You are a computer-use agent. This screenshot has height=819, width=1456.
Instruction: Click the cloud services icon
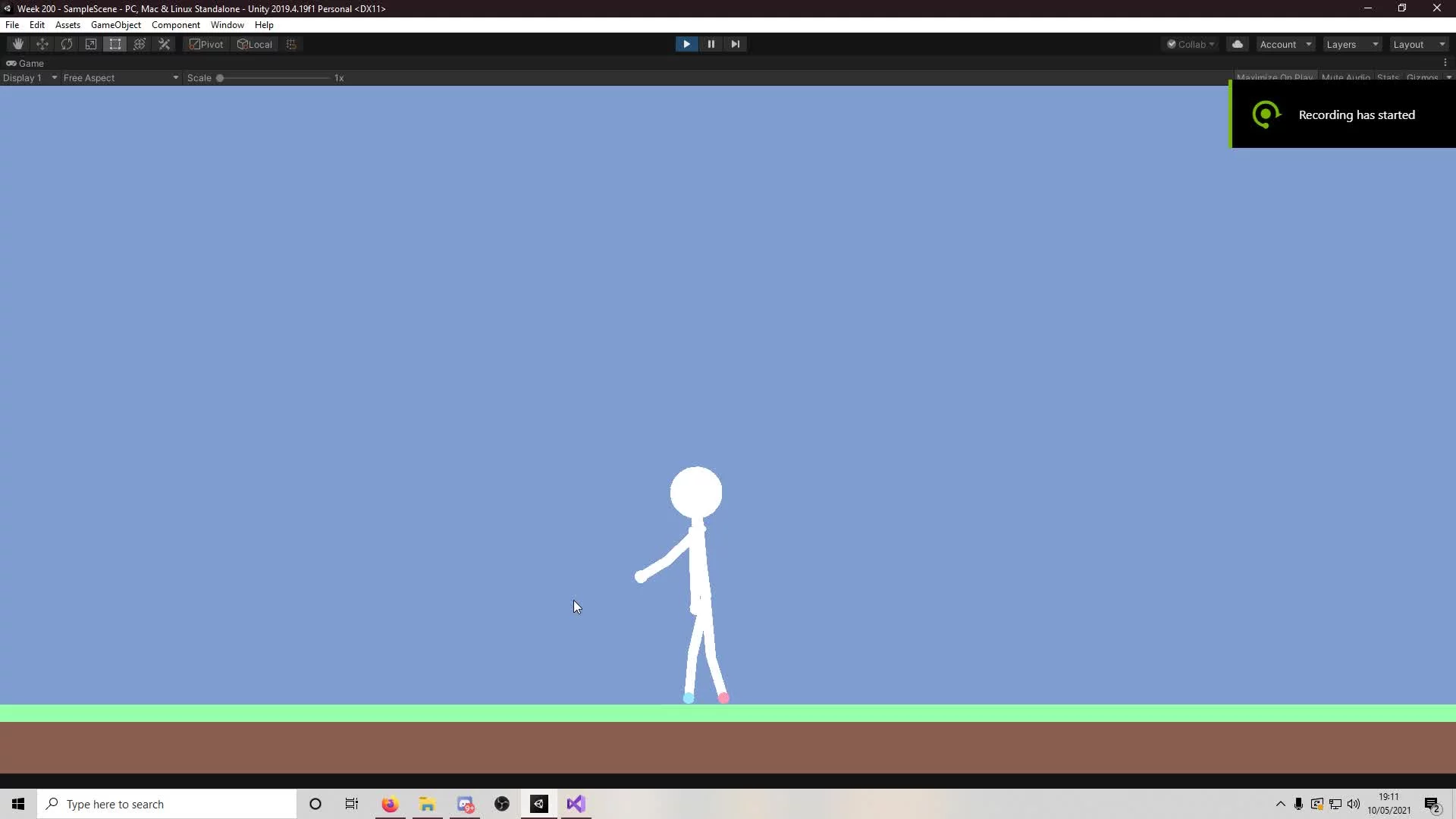coord(1238,44)
